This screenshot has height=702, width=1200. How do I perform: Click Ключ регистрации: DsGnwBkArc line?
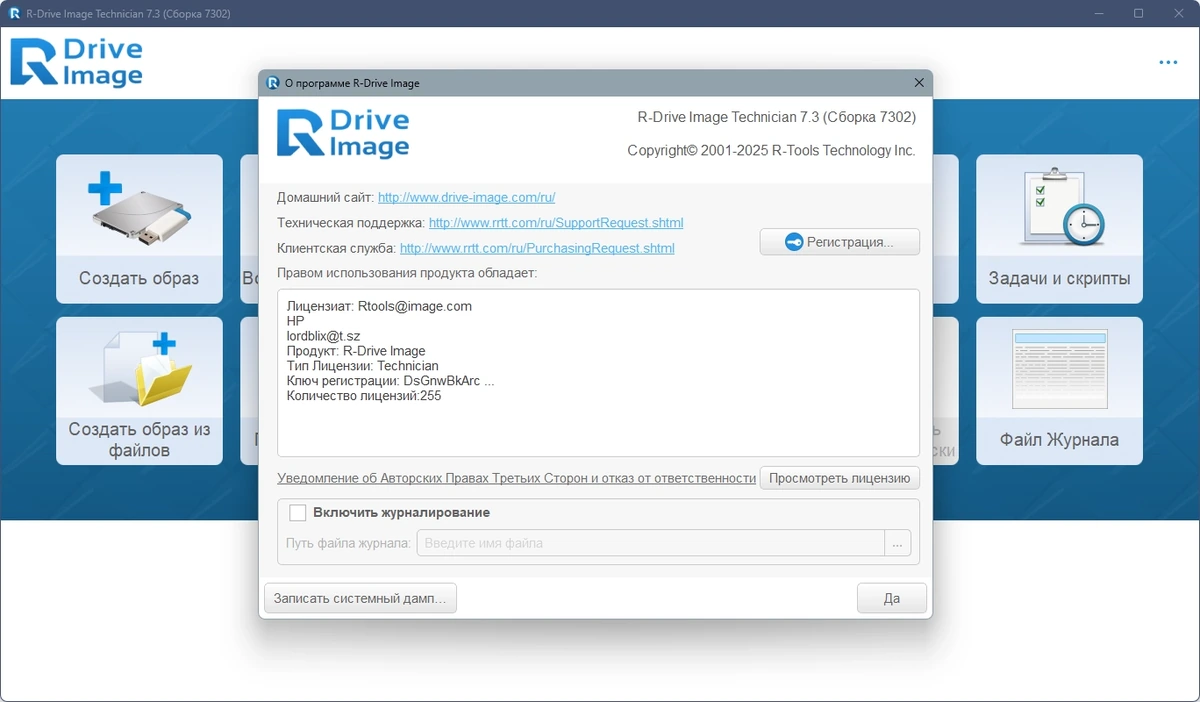coord(390,381)
